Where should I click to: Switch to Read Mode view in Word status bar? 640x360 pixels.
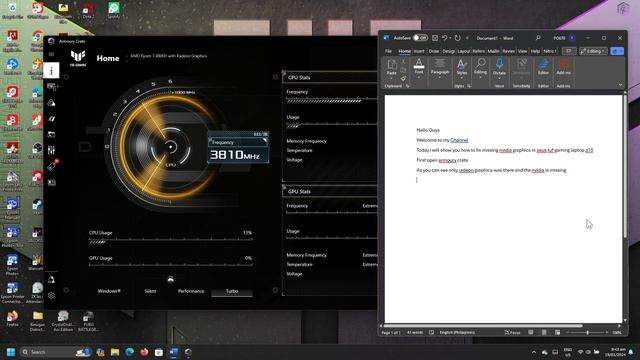pos(531,333)
